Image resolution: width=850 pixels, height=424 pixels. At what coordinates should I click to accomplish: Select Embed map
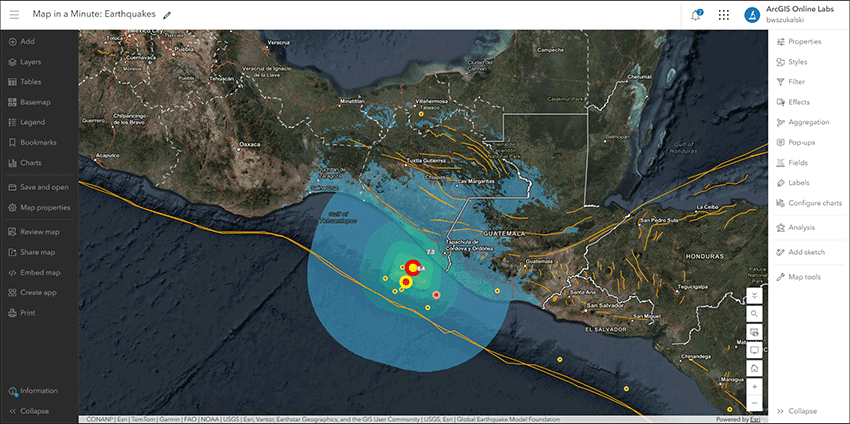coord(34,273)
